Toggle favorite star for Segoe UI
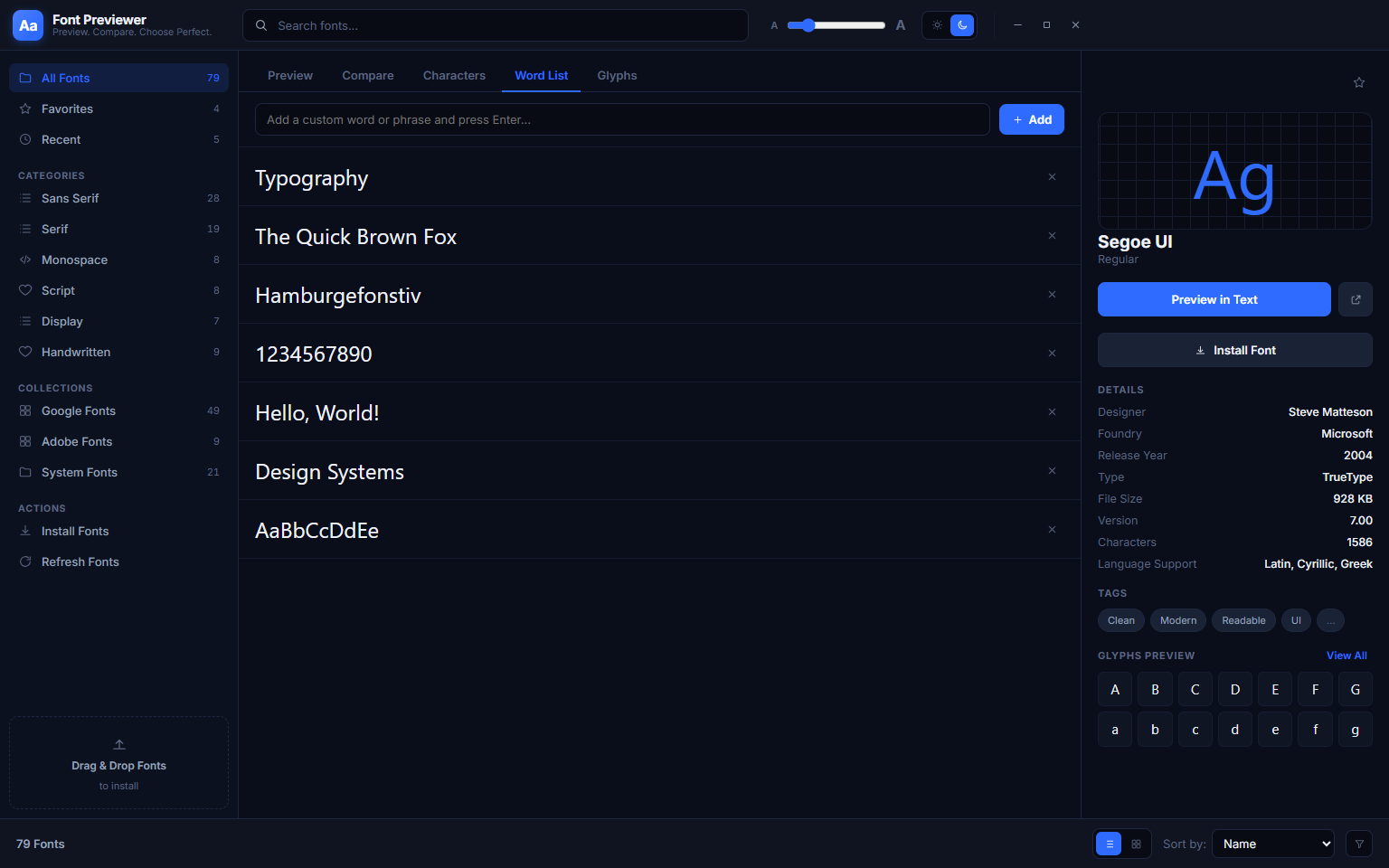1389x868 pixels. 1358,82
